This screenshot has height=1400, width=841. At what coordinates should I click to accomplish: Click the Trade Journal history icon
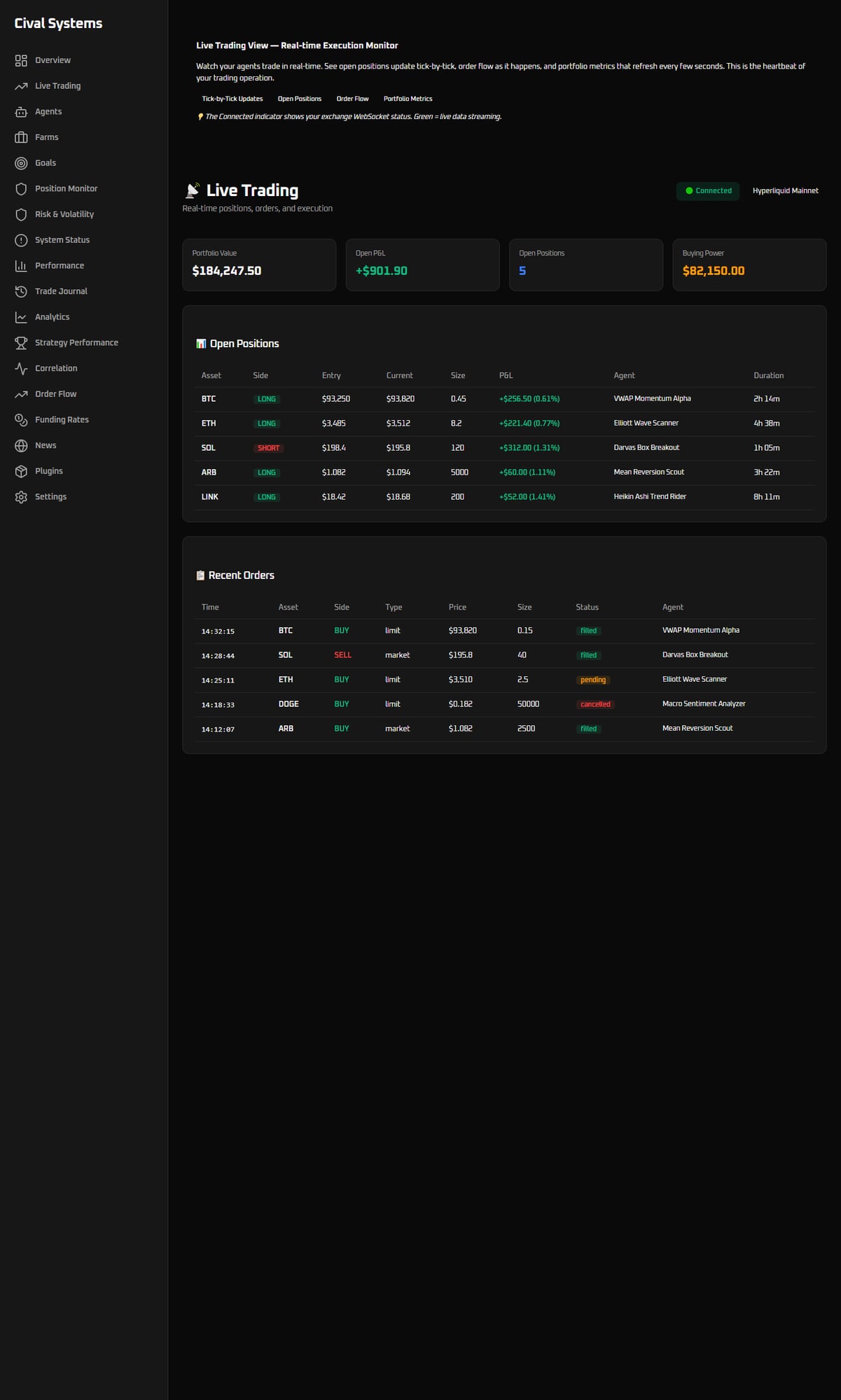coord(21,291)
